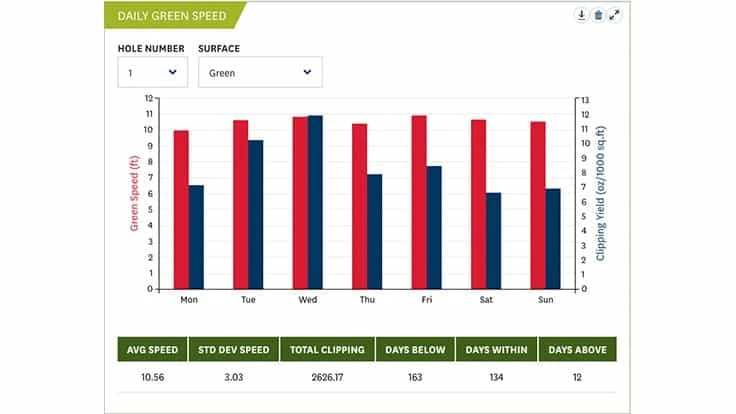Select the Daily Green Speed title tab

170,16
